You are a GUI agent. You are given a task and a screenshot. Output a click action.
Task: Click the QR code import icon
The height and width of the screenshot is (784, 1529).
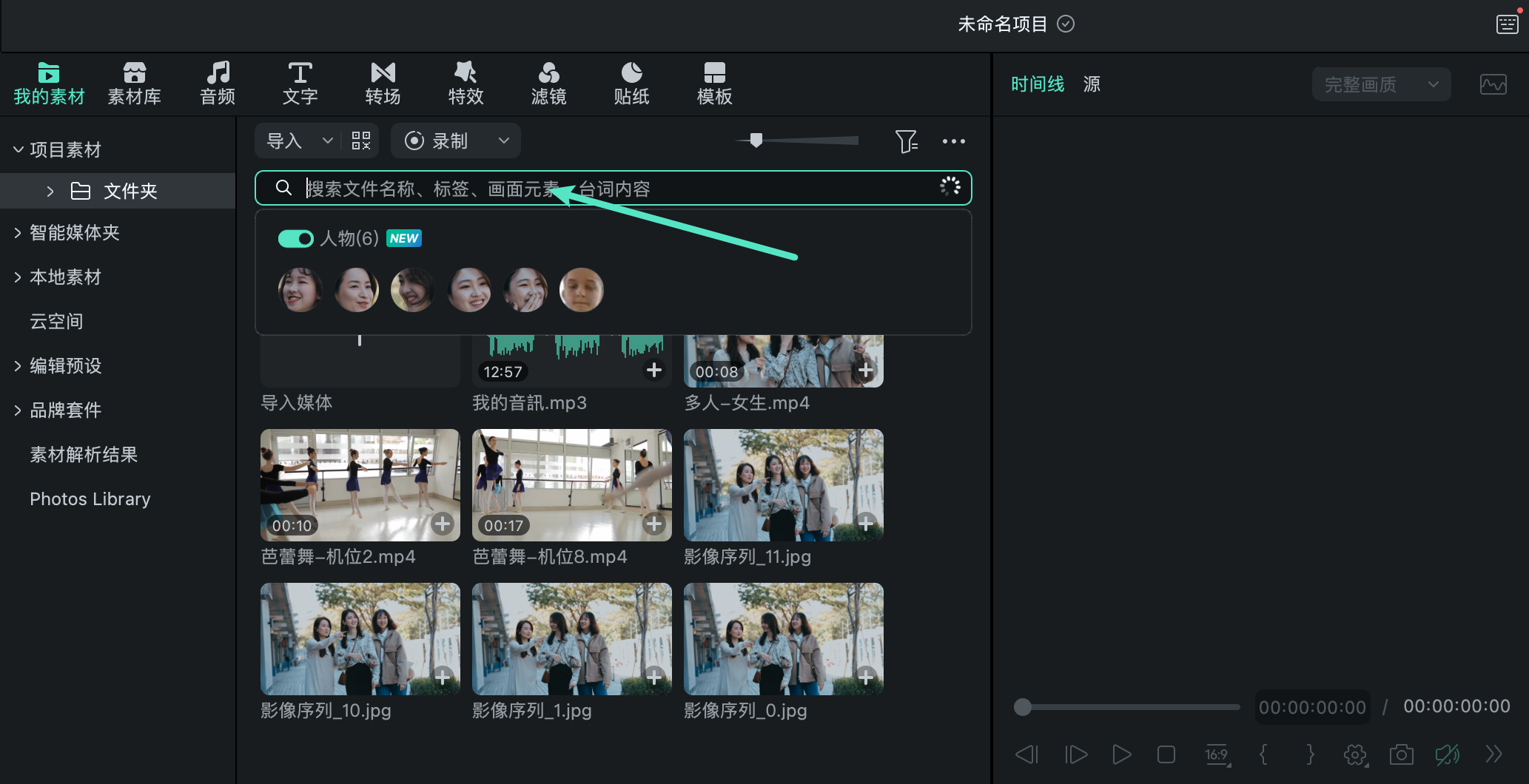pyautogui.click(x=361, y=141)
